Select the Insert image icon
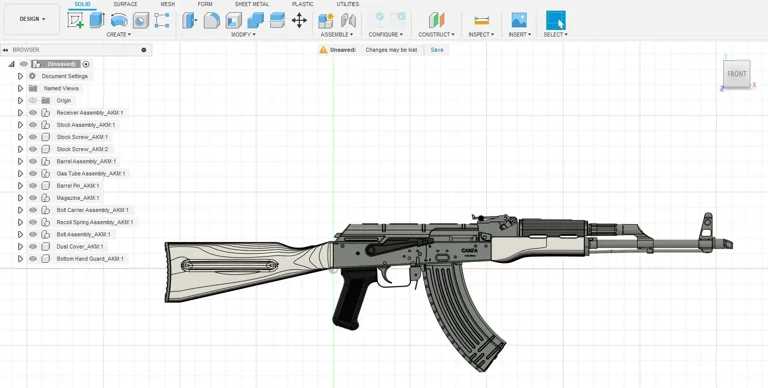This screenshot has height=388, width=768. pos(519,20)
